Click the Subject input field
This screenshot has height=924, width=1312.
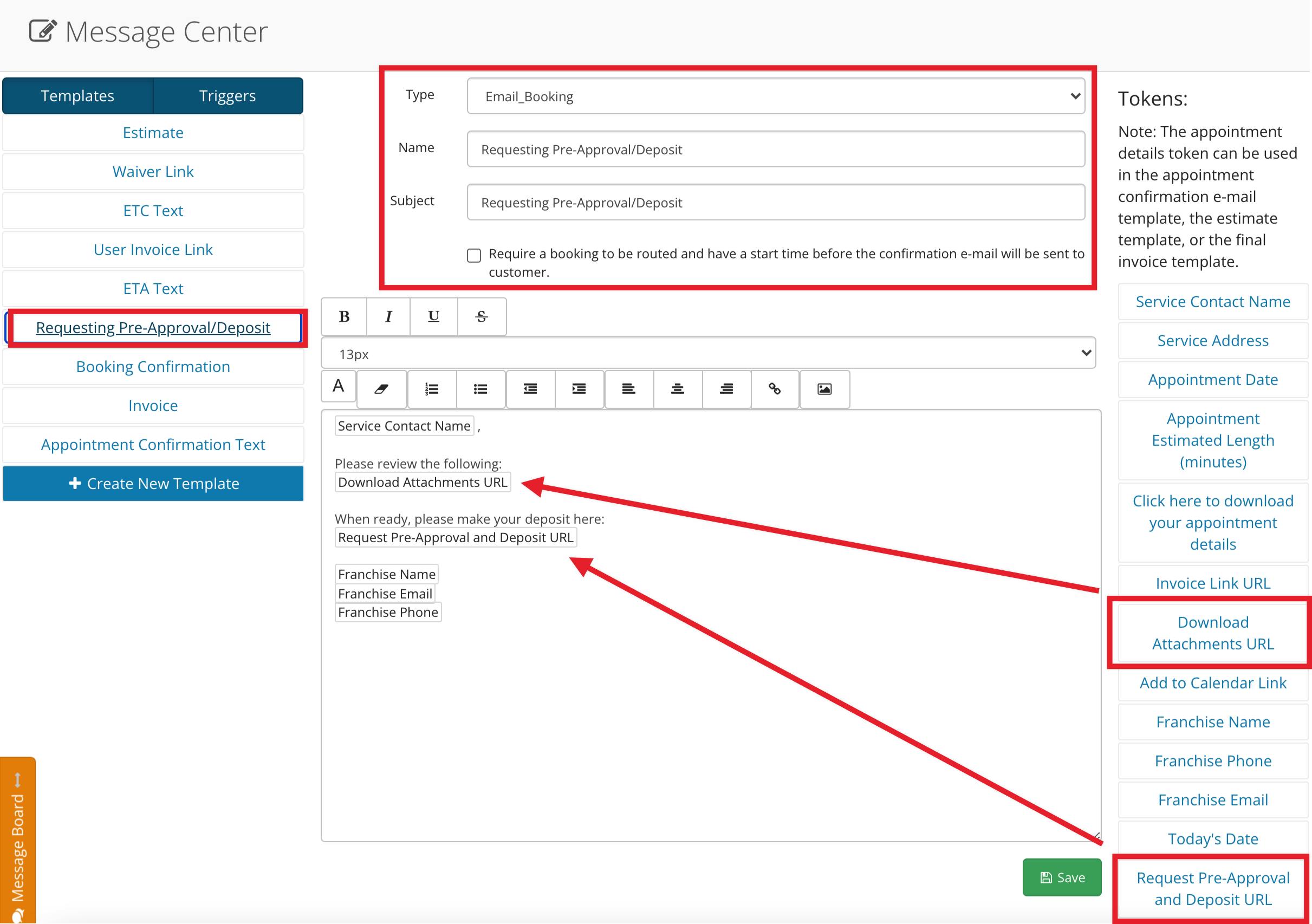(776, 202)
